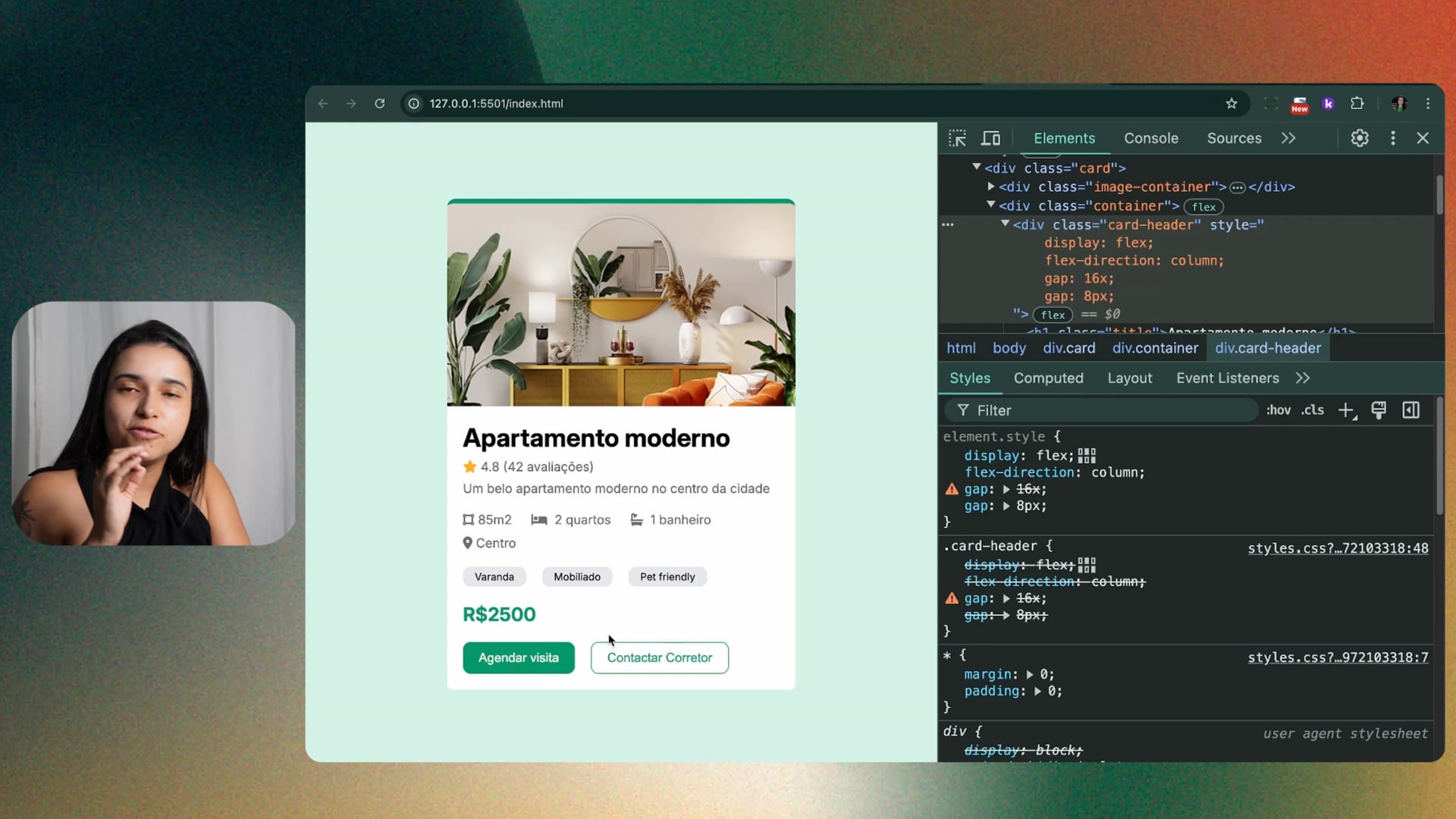The height and width of the screenshot is (819, 1456).
Task: Toggle the .cls class editor
Action: click(x=1312, y=410)
